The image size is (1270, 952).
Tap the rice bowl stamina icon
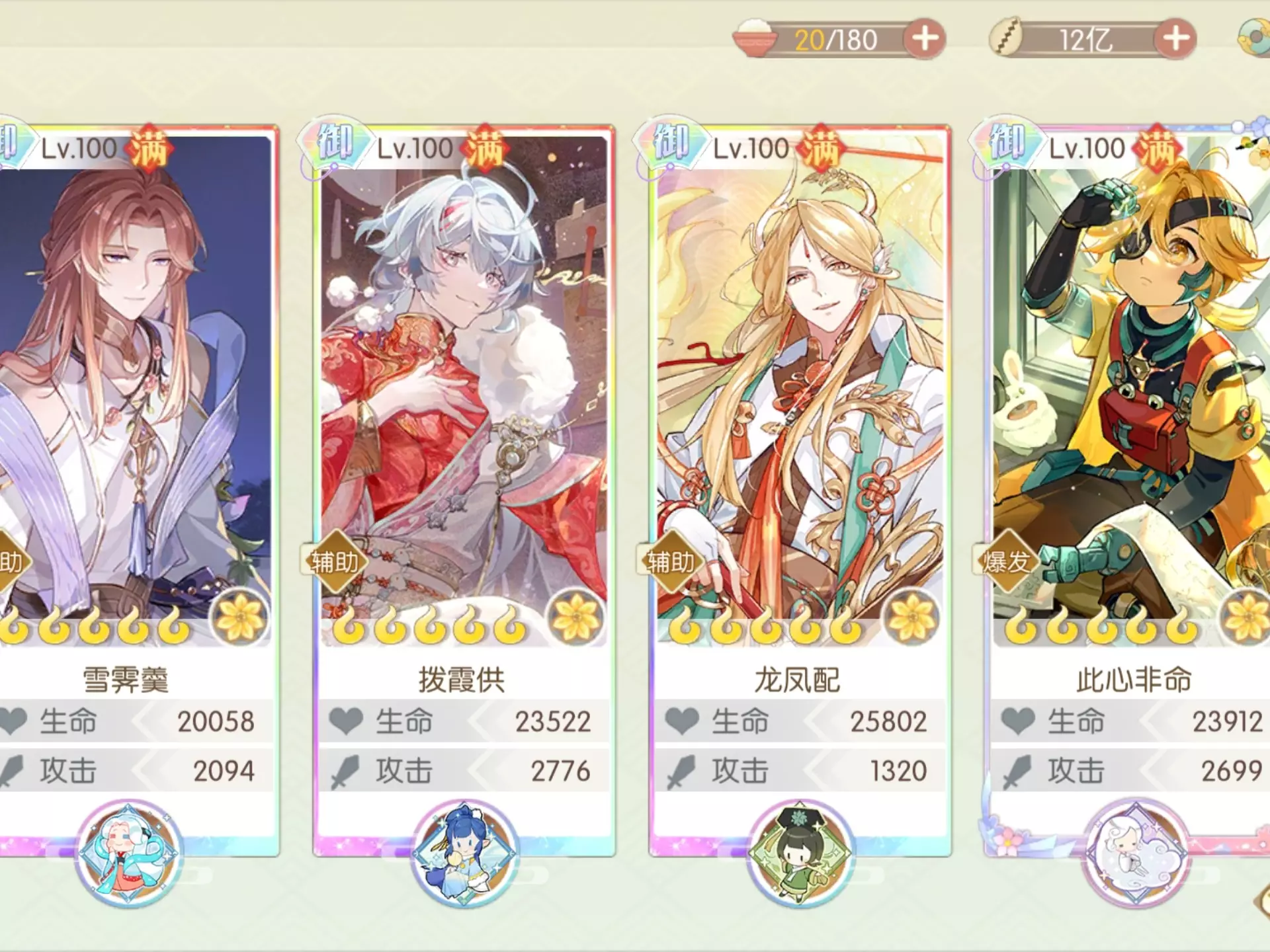[x=754, y=38]
